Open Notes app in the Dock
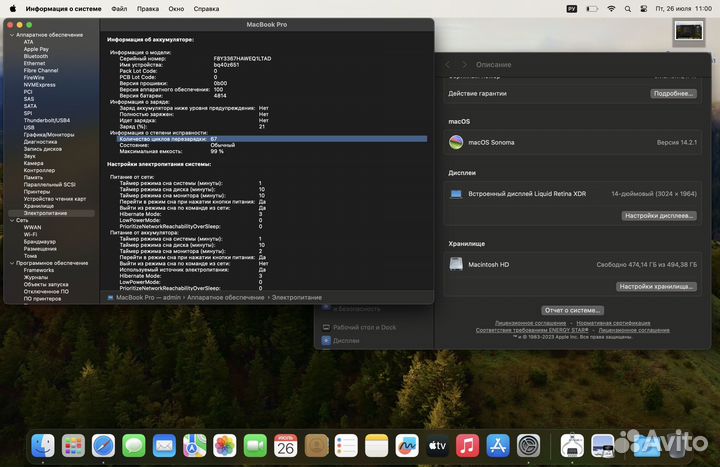This screenshot has height=467, width=720. click(x=377, y=445)
